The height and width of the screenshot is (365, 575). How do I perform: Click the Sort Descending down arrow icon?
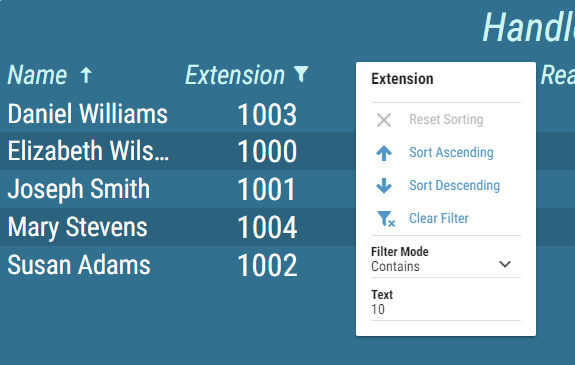[x=384, y=186]
